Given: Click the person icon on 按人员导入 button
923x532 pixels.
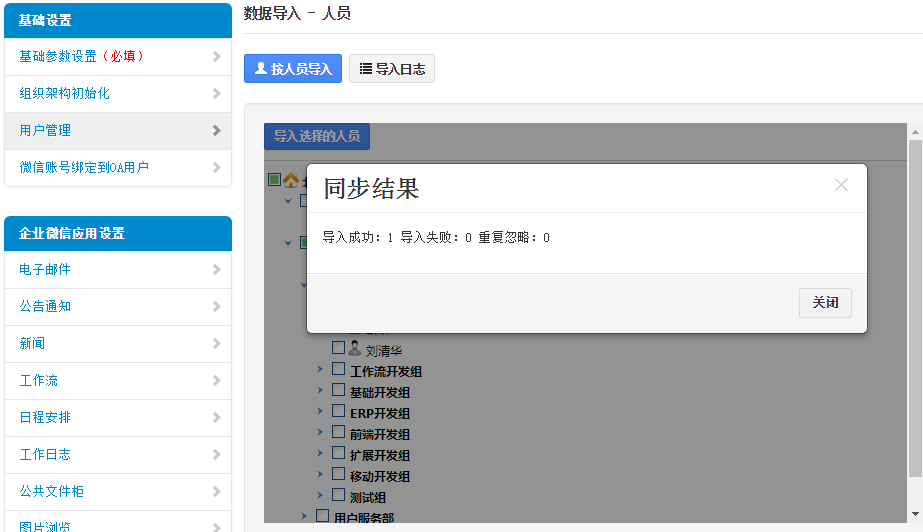Looking at the screenshot, I should [261, 69].
